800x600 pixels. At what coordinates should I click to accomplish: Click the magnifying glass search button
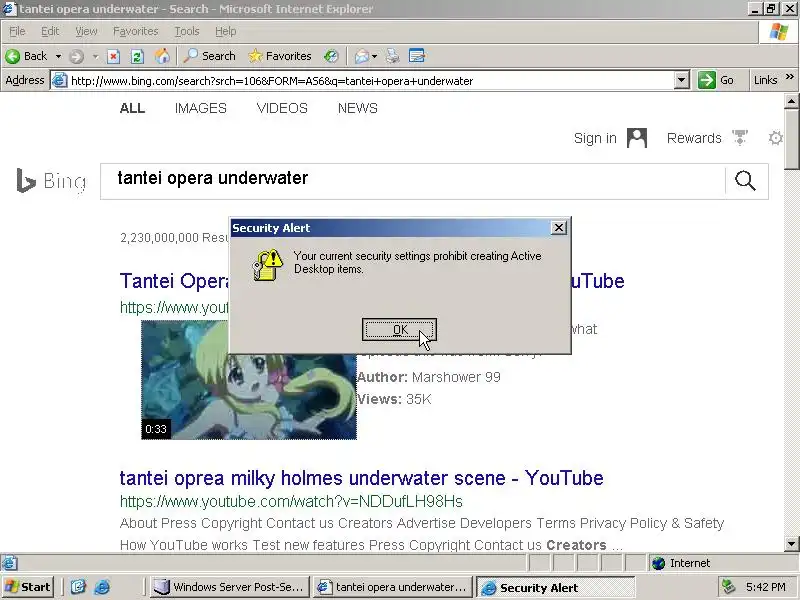745,181
